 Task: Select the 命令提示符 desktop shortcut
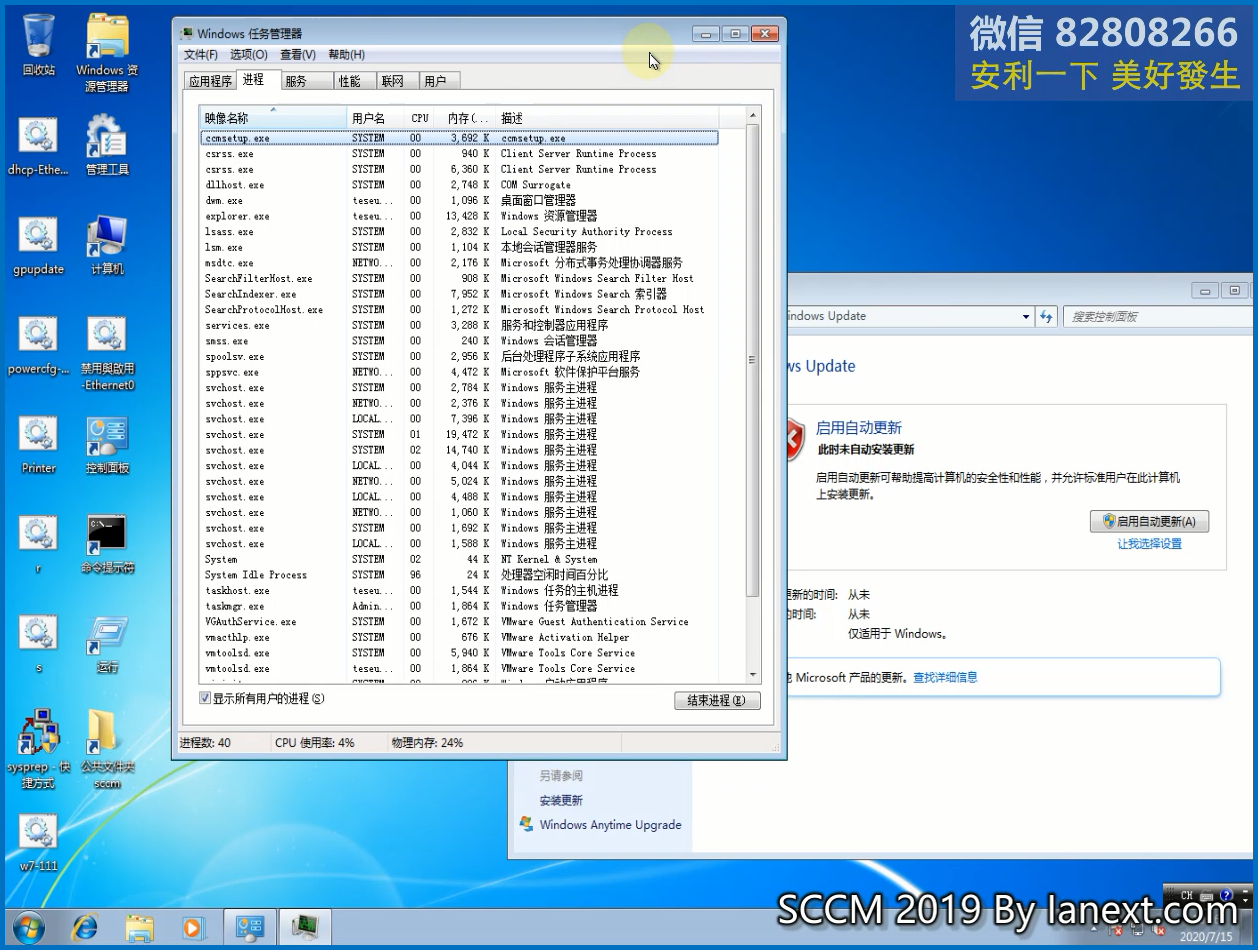[107, 545]
